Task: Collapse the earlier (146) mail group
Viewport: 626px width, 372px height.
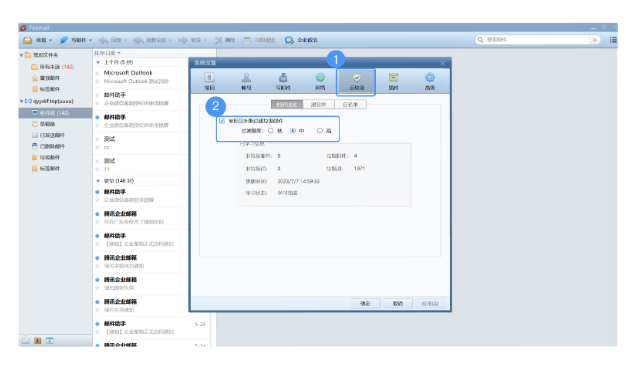Action: tap(98, 181)
